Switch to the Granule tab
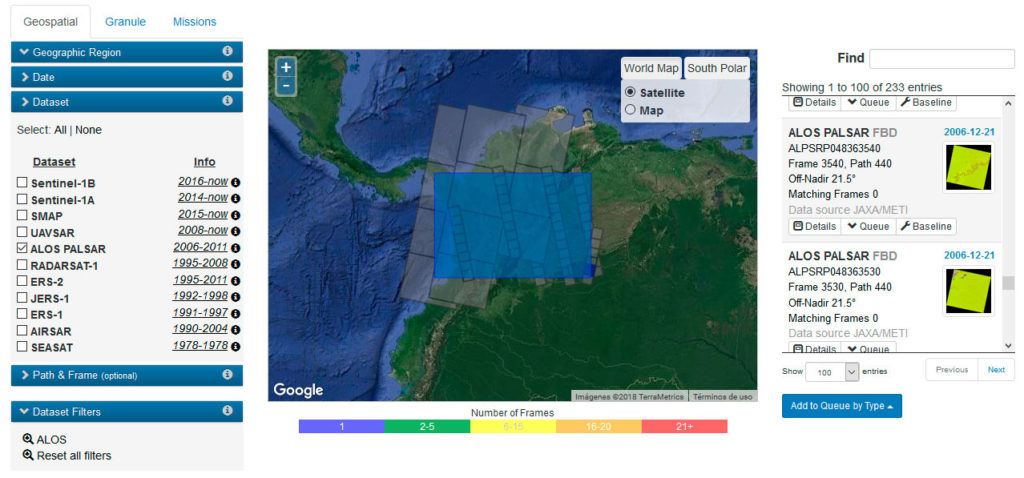 coord(125,22)
